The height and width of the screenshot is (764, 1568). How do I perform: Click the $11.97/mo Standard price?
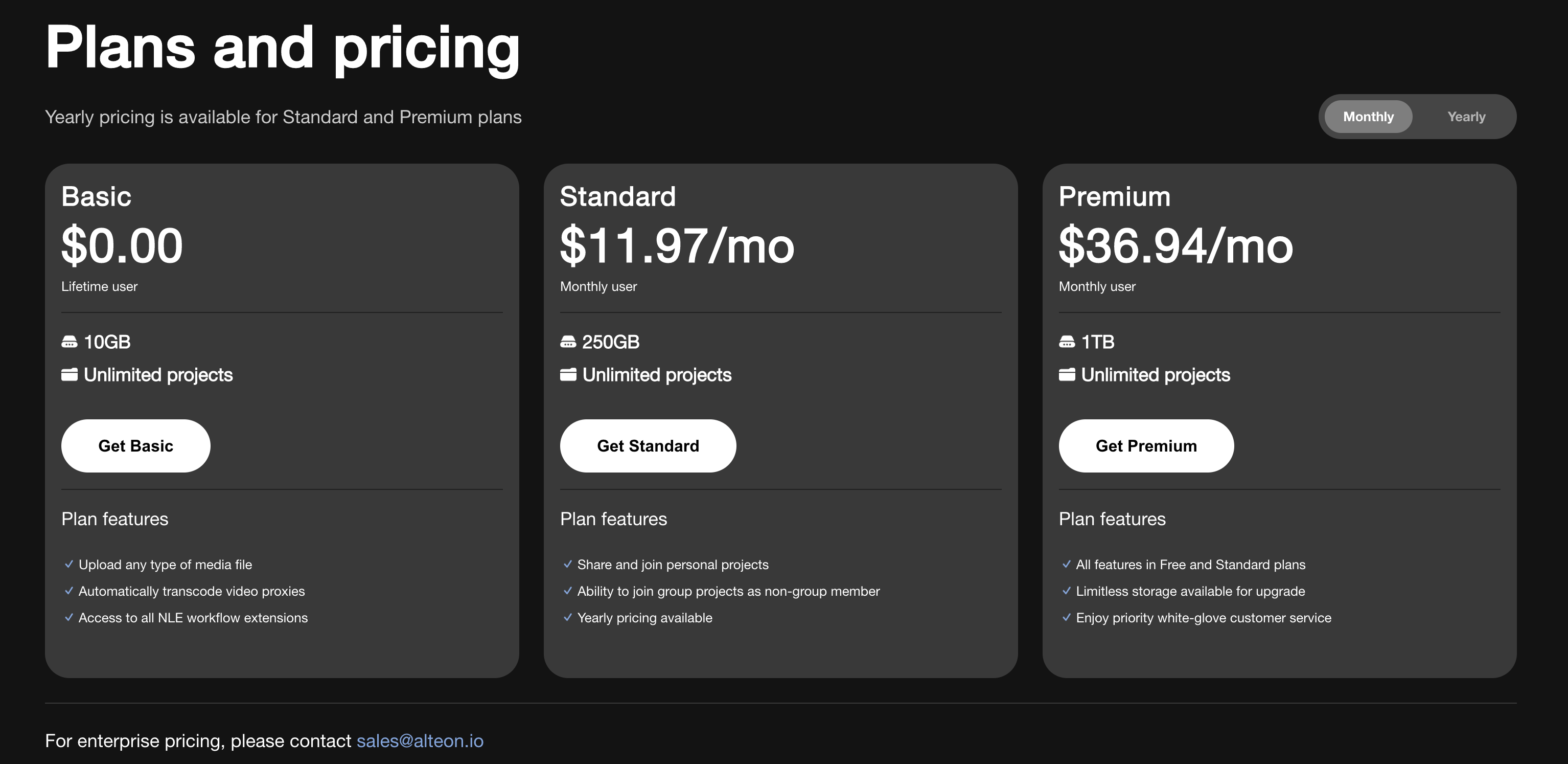pyautogui.click(x=677, y=245)
